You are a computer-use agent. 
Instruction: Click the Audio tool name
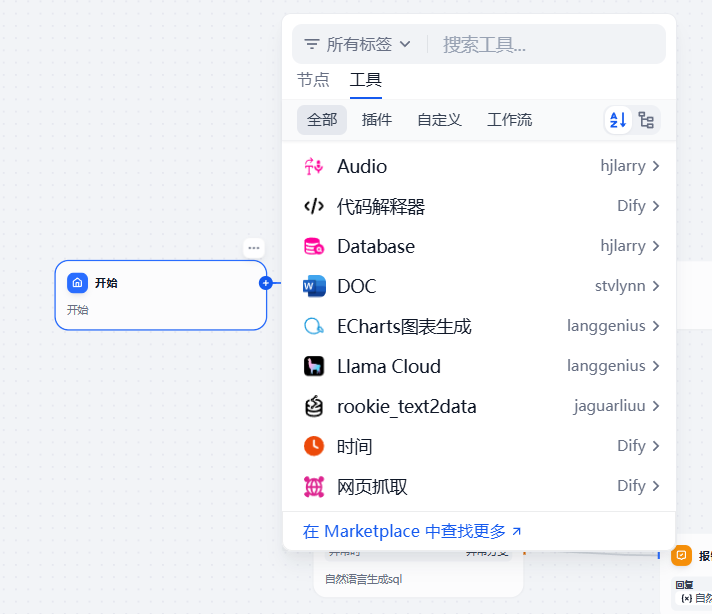[x=362, y=166]
